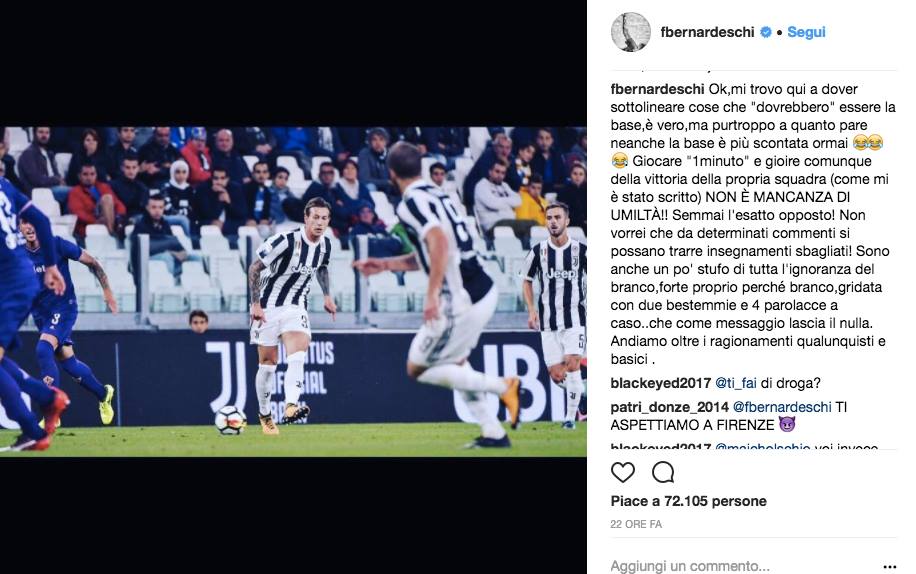
Task: Visit patri_donze_2014 commenter profile
Action: coord(669,407)
